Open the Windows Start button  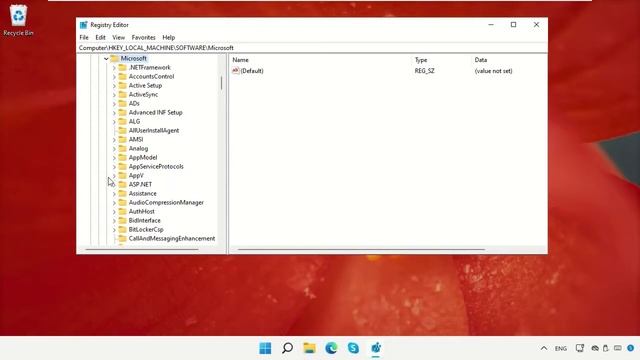[265, 348]
